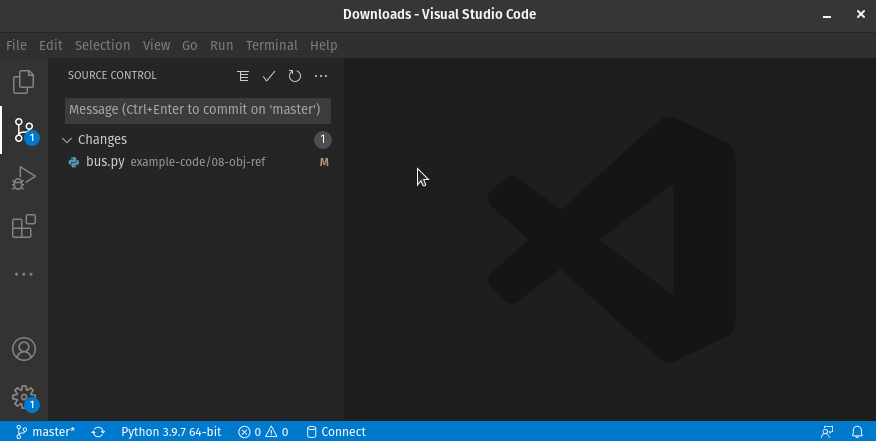The height and width of the screenshot is (441, 876).
Task: Click the commit message input field
Action: pyautogui.click(x=198, y=110)
